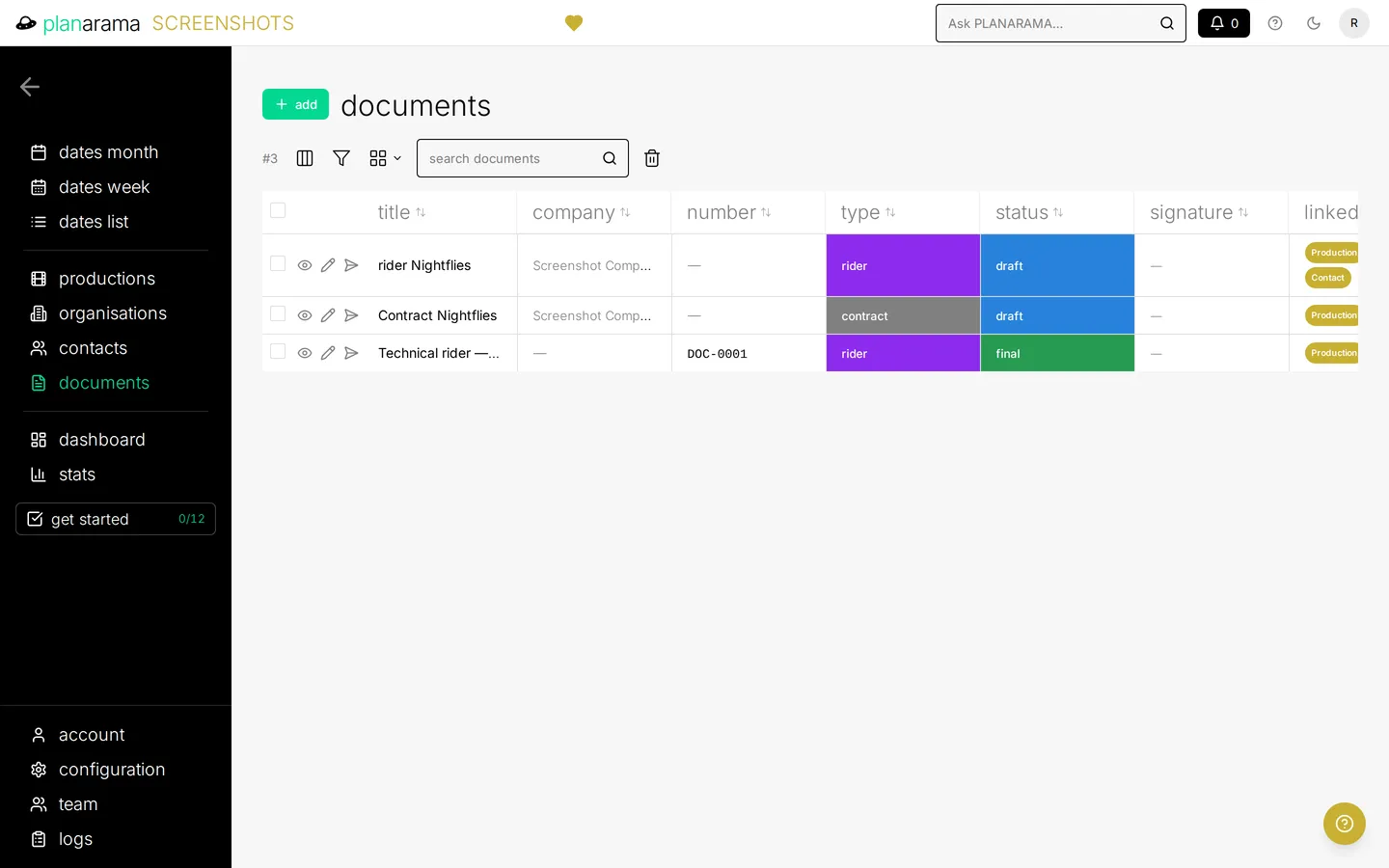The height and width of the screenshot is (868, 1389).
Task: View Technical rider with eye icon
Action: 305,353
